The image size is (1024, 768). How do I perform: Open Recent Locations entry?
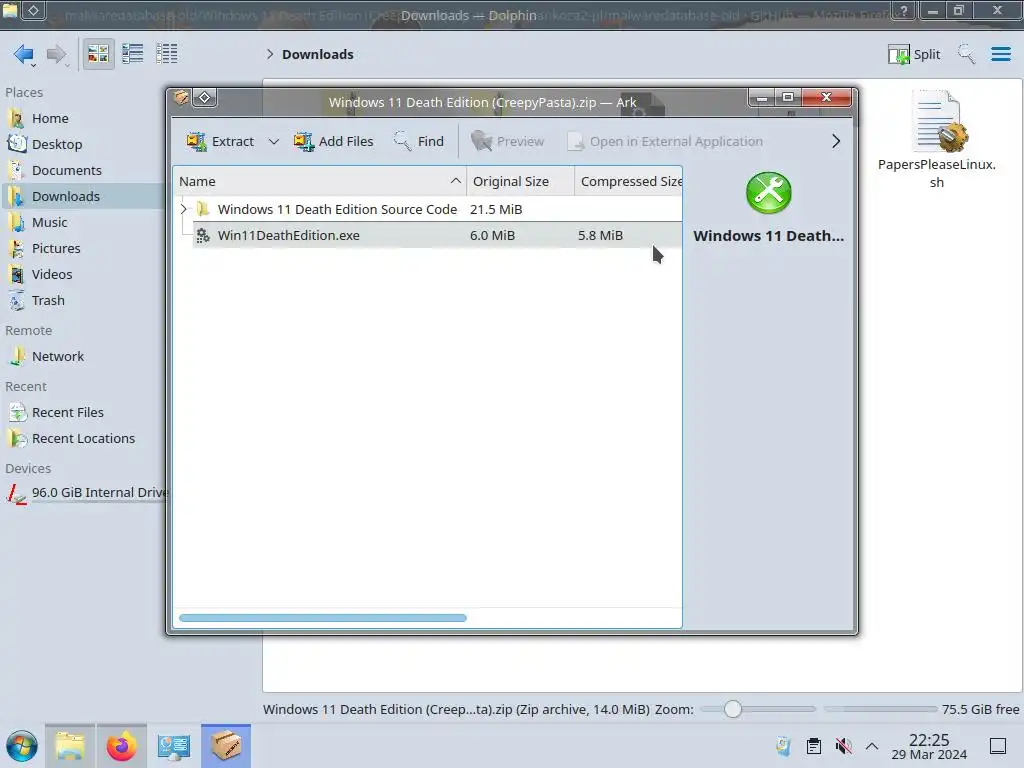(83, 439)
